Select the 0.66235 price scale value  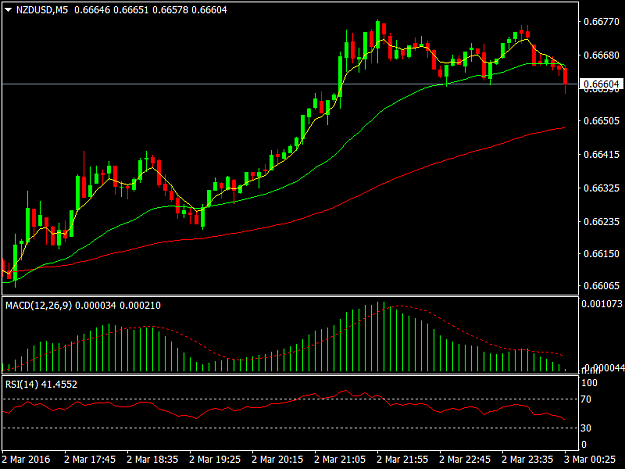(601, 221)
